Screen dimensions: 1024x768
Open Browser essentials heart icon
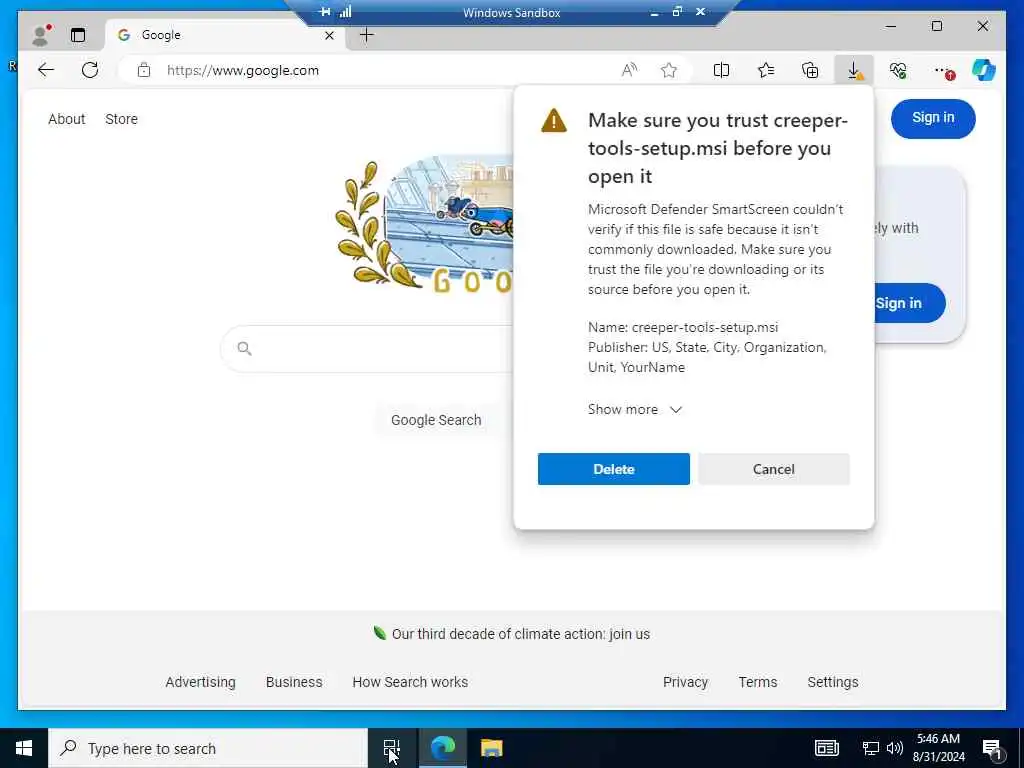tap(898, 70)
